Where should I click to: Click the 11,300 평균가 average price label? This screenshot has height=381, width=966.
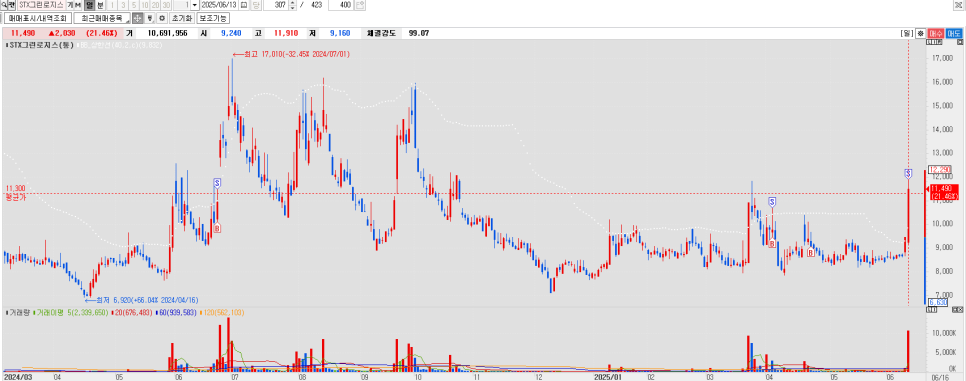click(15, 194)
